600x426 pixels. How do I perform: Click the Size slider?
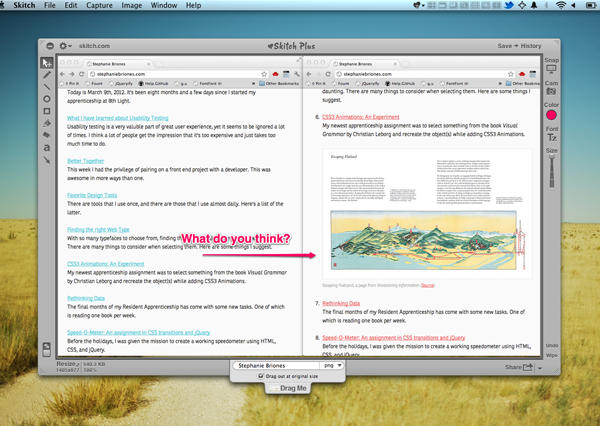point(552,170)
